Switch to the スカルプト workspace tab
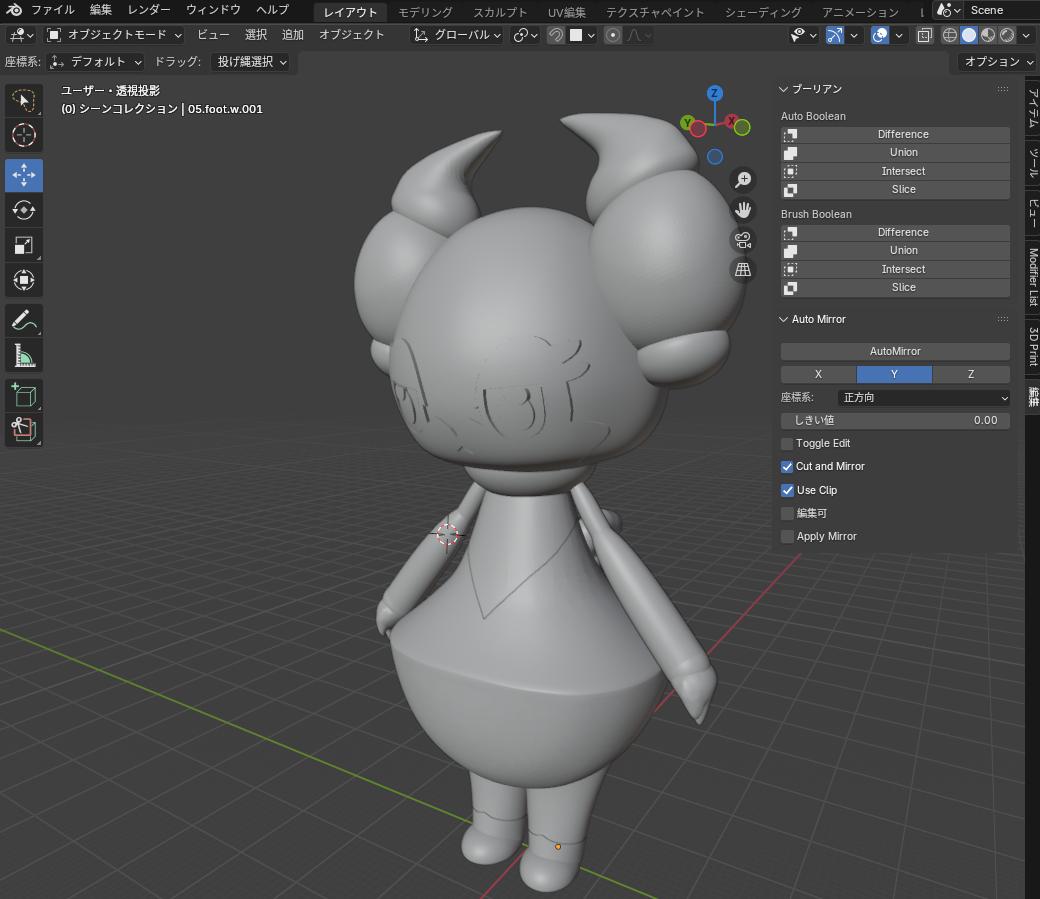Image resolution: width=1040 pixels, height=899 pixels. pyautogui.click(x=500, y=12)
